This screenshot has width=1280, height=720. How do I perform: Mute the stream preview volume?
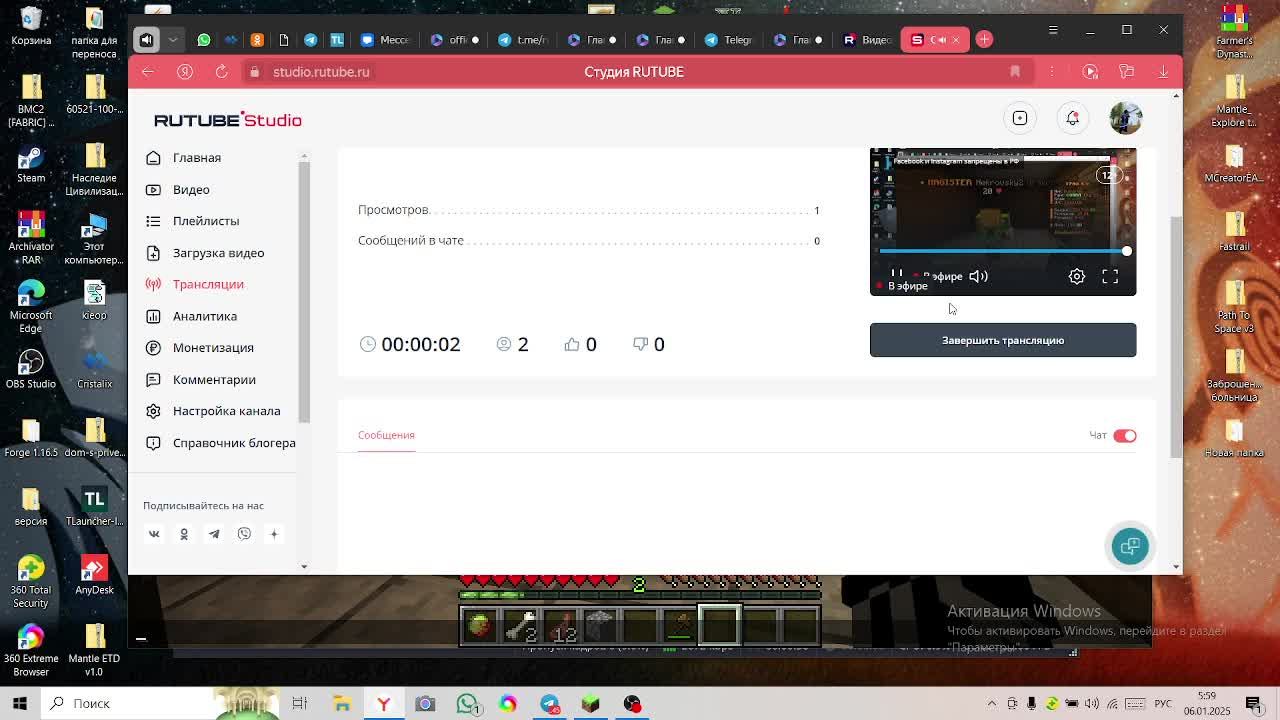tap(978, 276)
